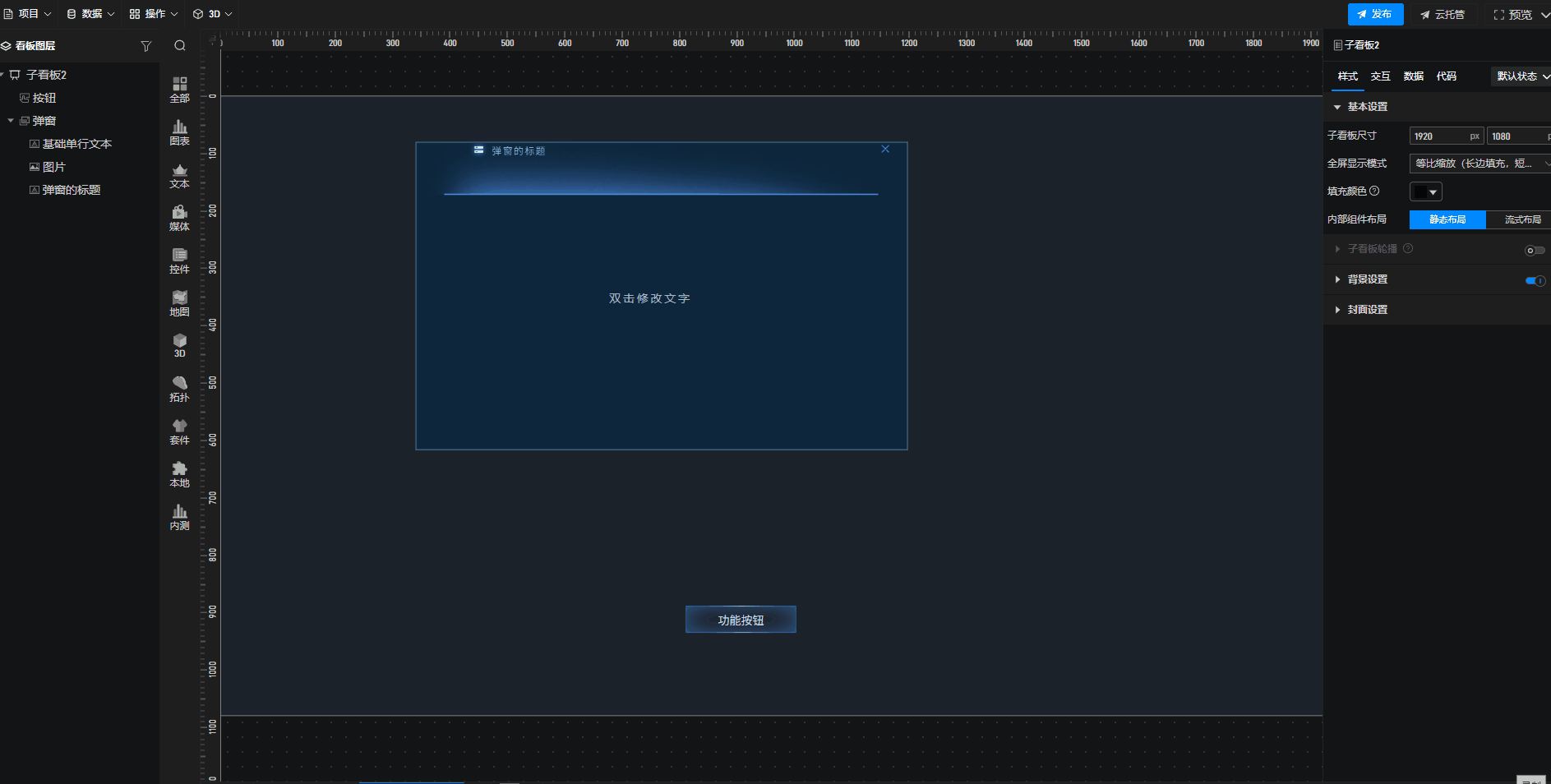Click the 功能按钮 on the canvas

pos(741,620)
